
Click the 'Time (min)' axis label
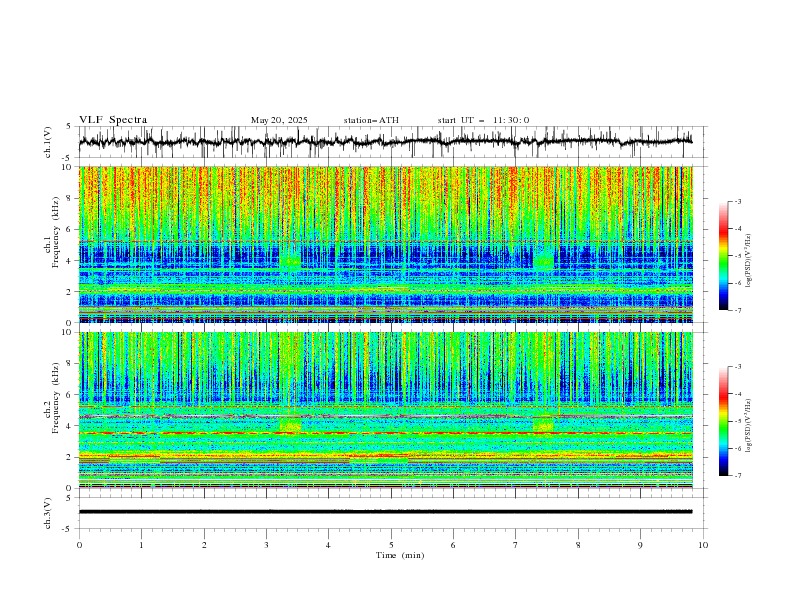(x=400, y=555)
